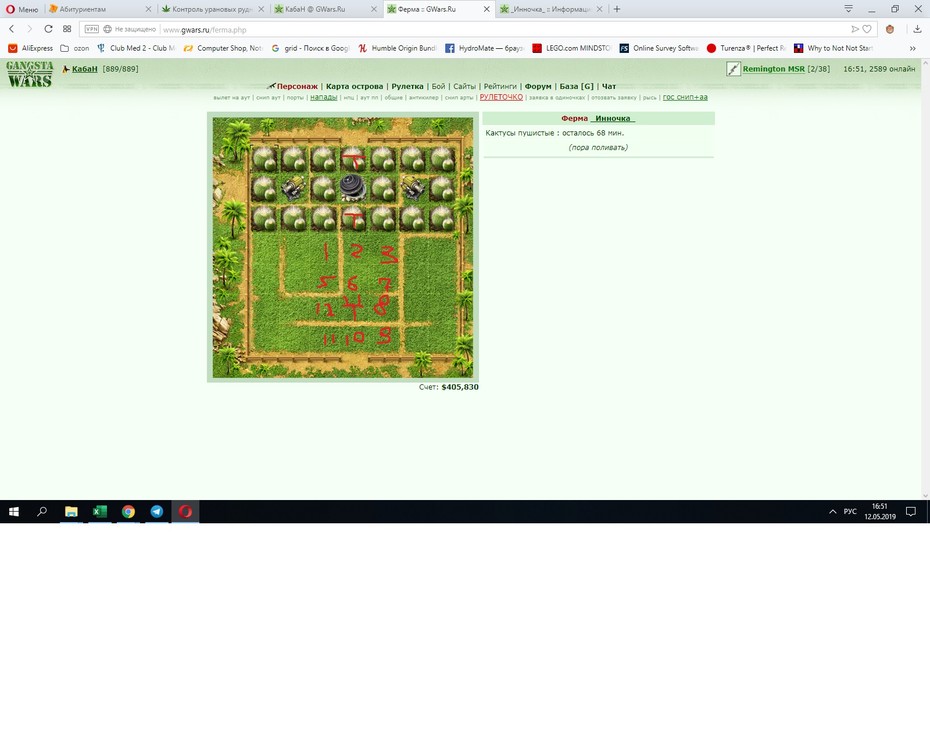Open Windows taskbar search

[x=42, y=511]
